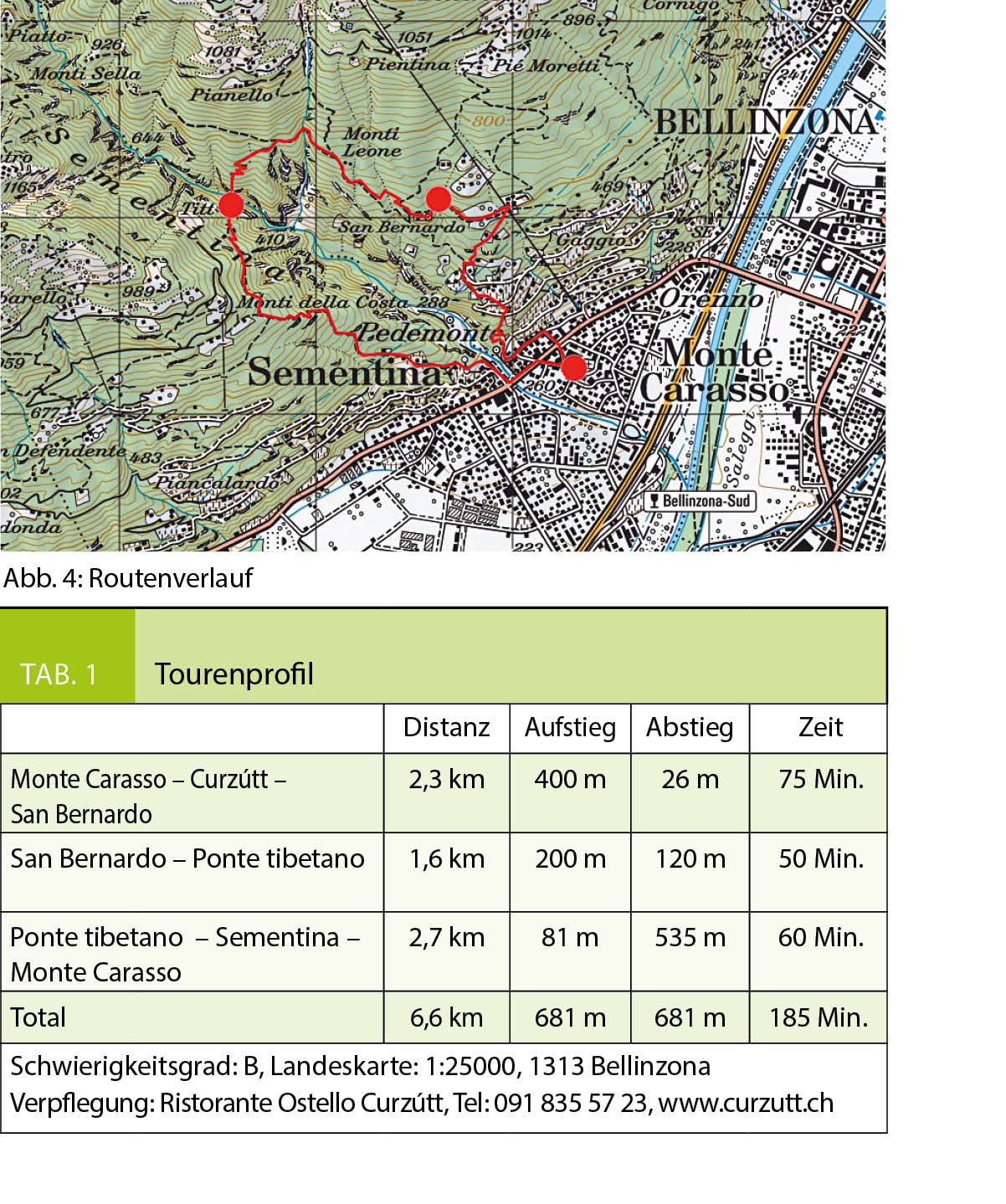Click the Total row label
The width and height of the screenshot is (1006, 1204).
(38, 1017)
